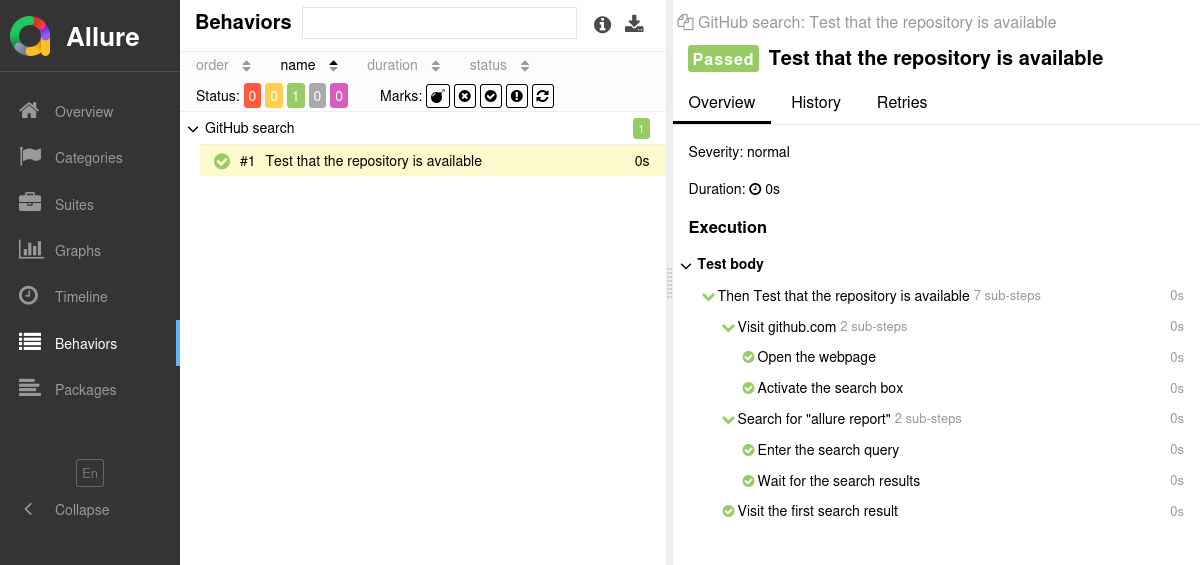The height and width of the screenshot is (565, 1200).
Task: Toggle the green passed status filter
Action: (x=295, y=96)
